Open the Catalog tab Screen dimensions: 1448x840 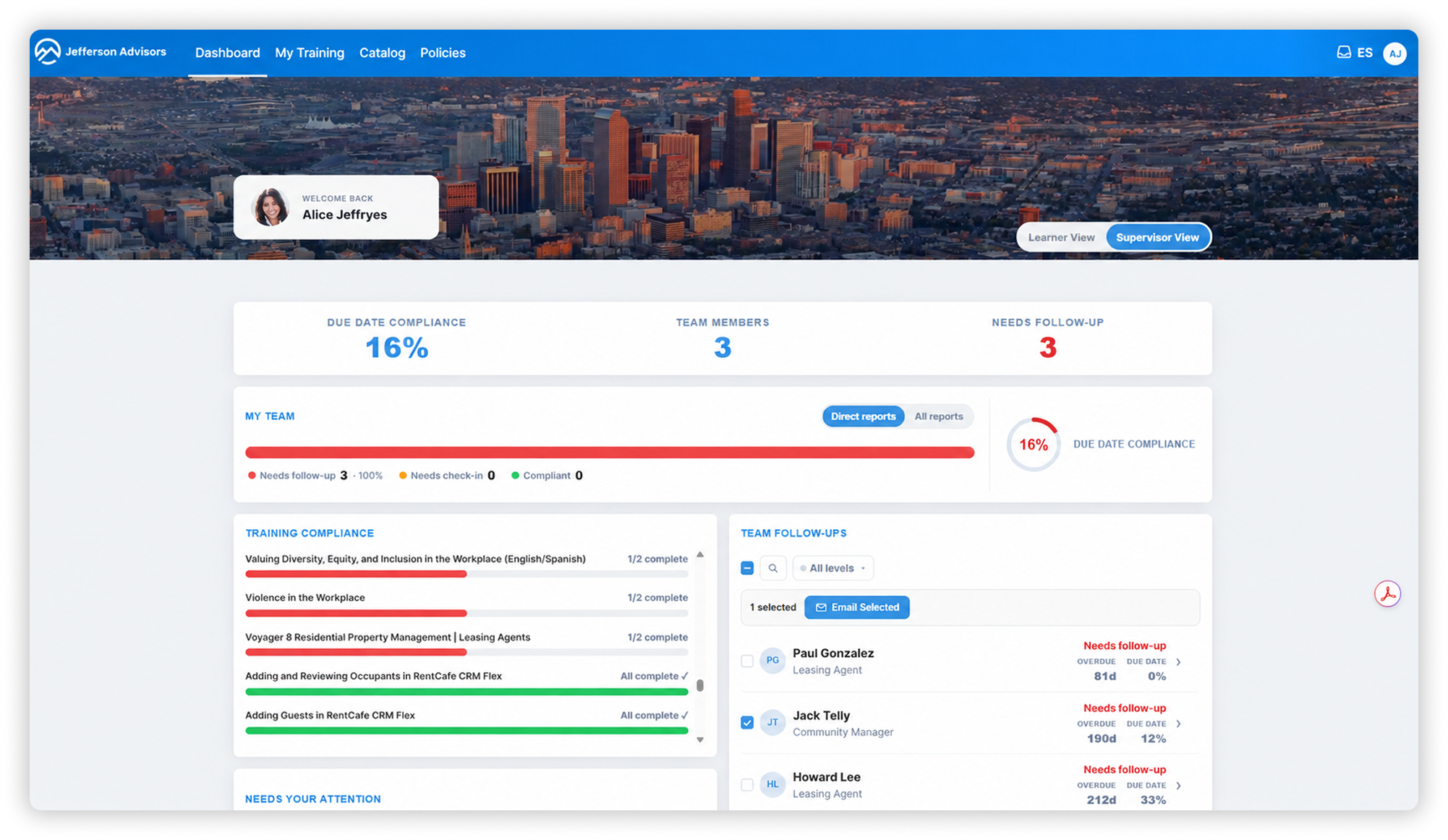click(382, 53)
